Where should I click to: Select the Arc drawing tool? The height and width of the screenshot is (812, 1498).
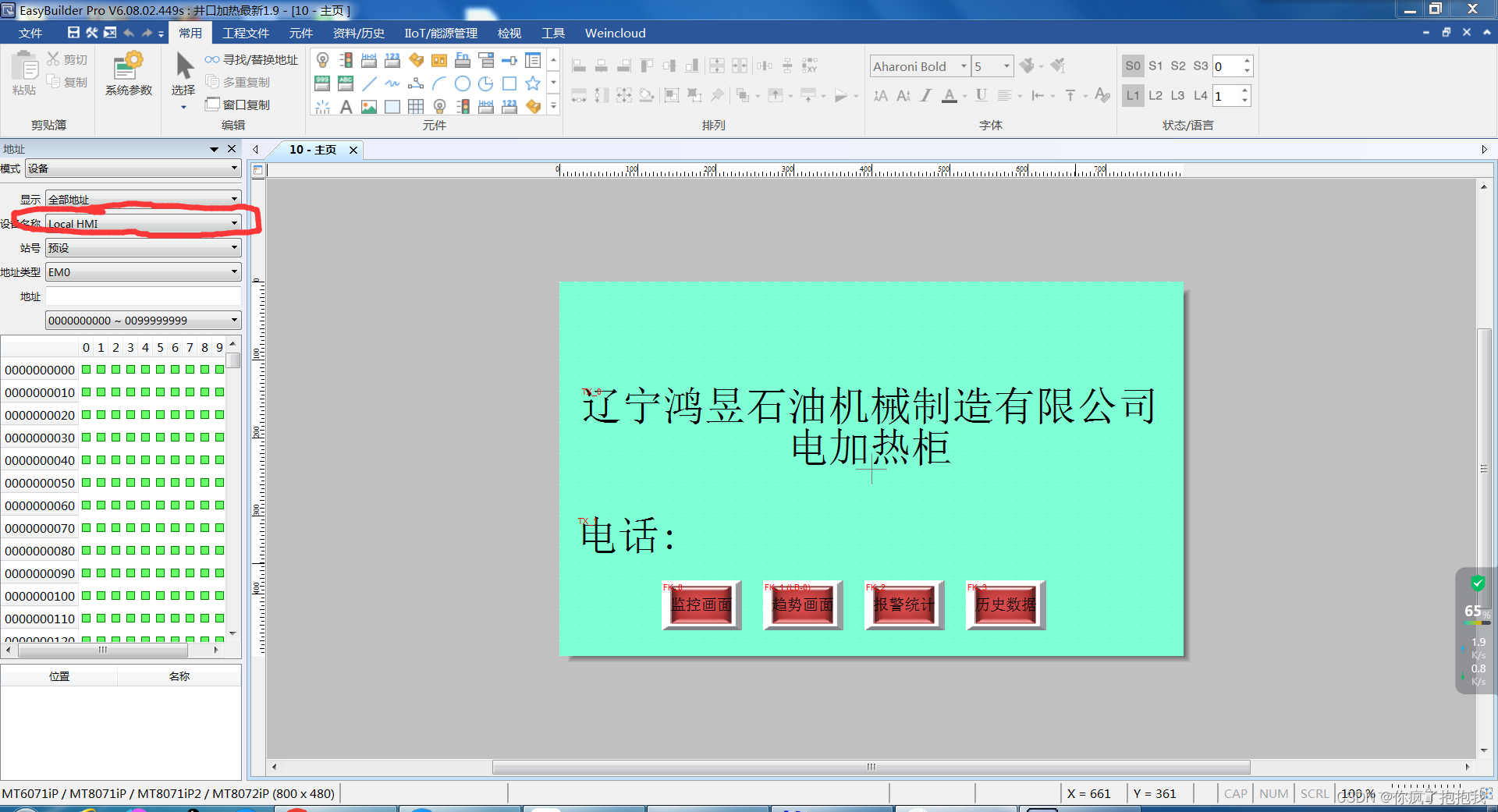pos(439,83)
